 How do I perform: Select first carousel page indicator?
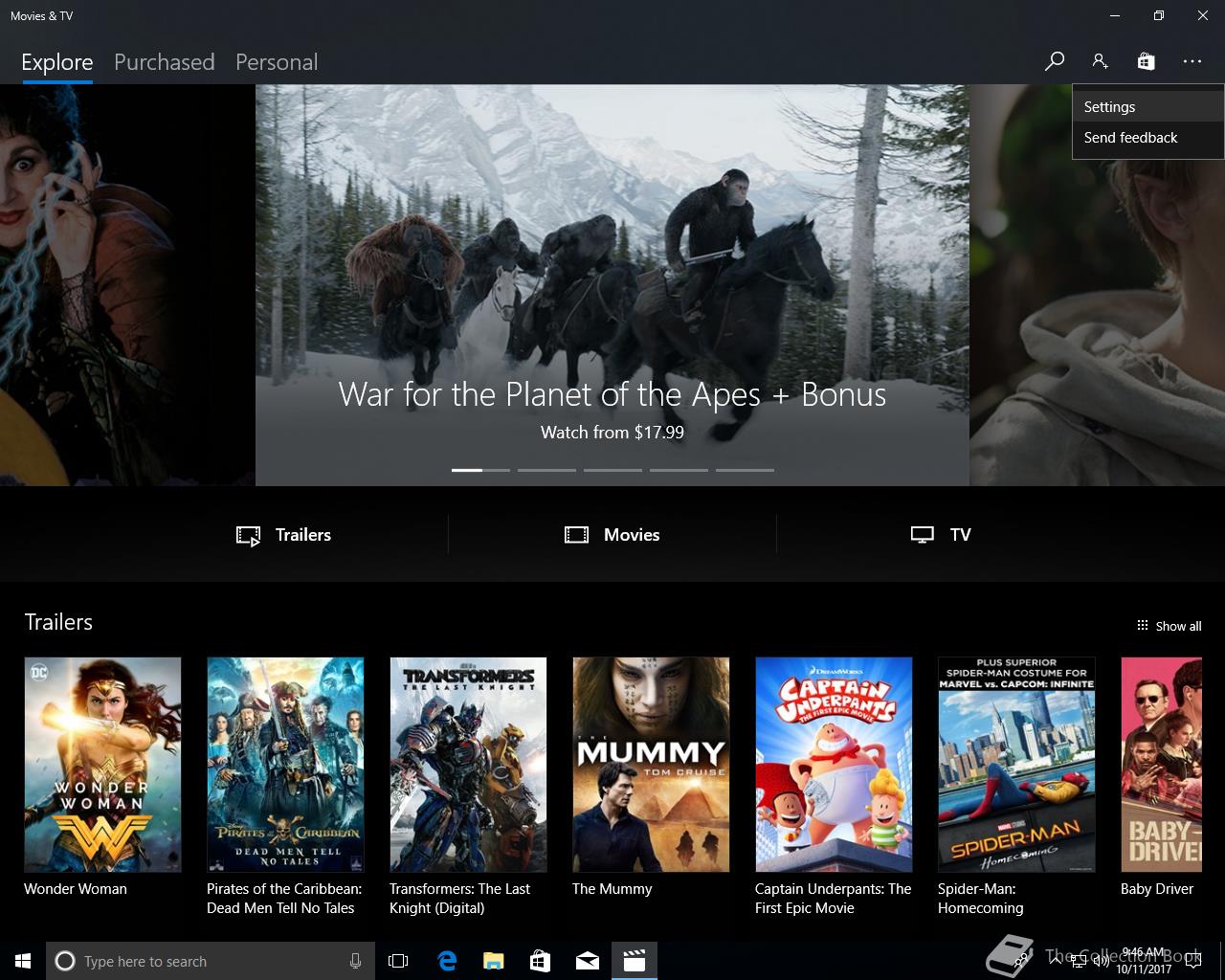point(480,470)
